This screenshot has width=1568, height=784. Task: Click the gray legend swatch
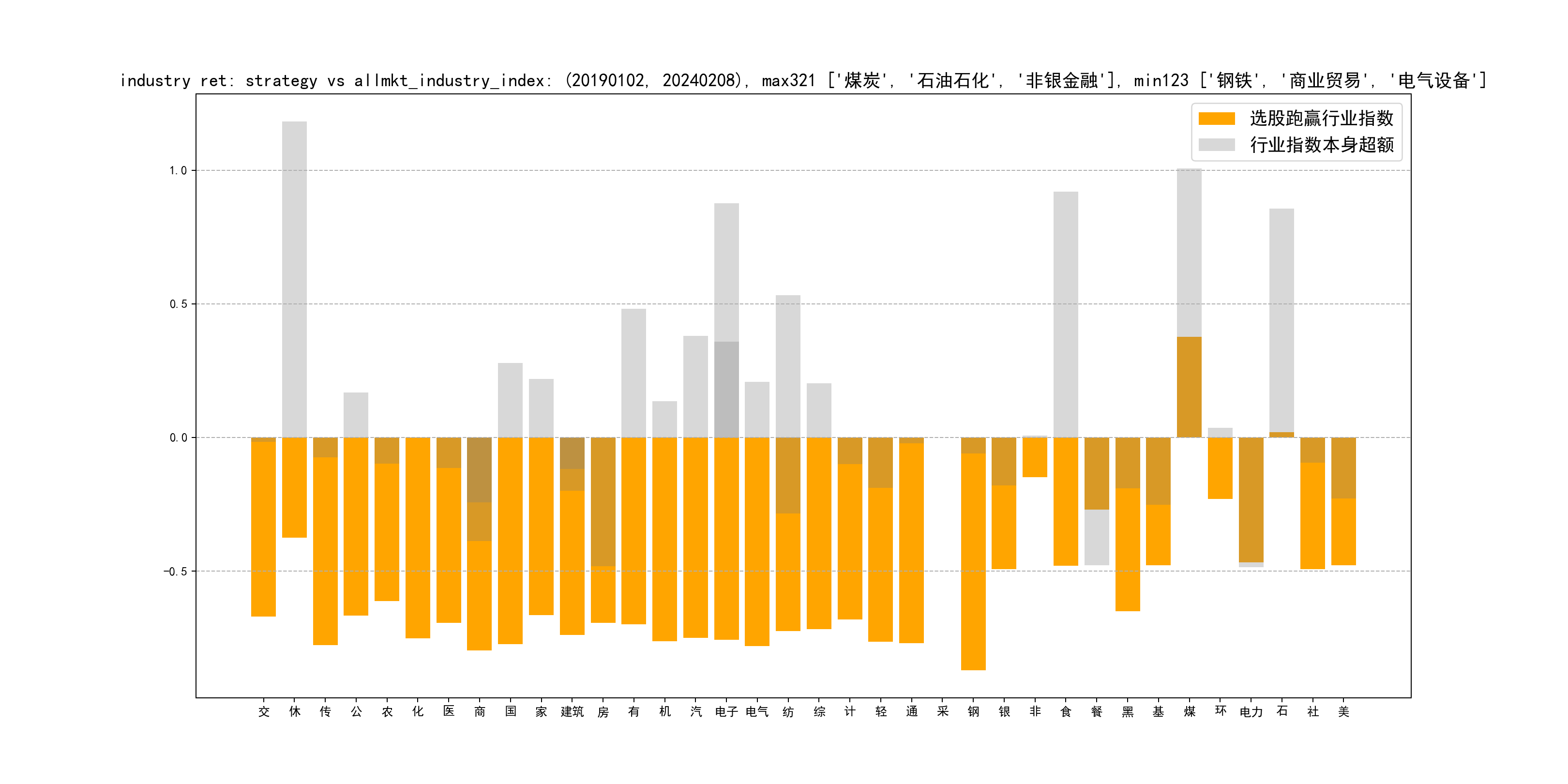1216,145
